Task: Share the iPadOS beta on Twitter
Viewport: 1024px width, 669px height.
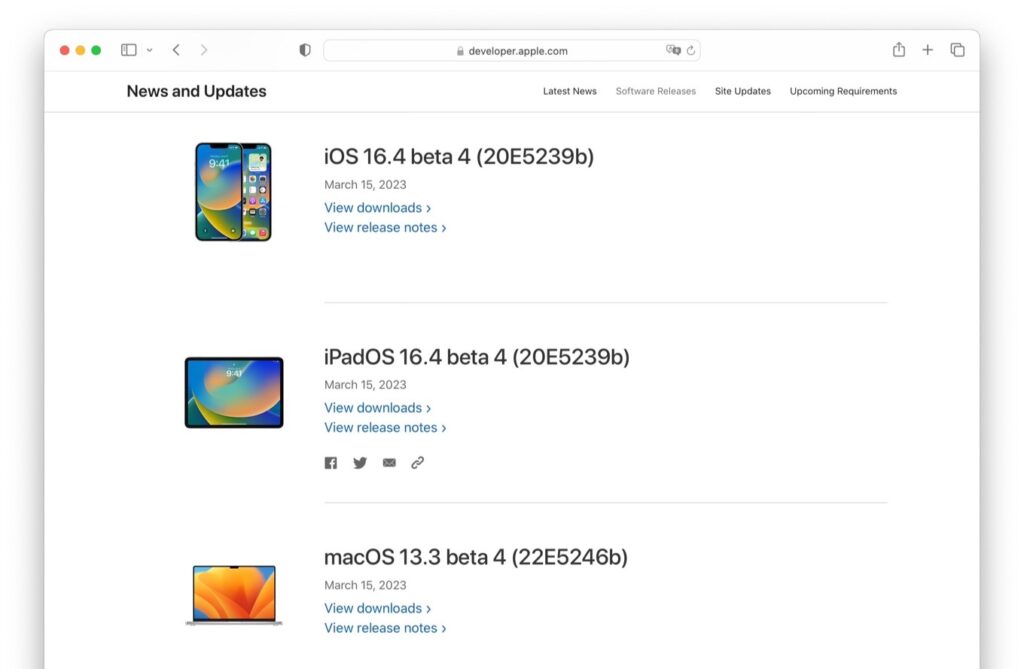Action: click(x=360, y=462)
